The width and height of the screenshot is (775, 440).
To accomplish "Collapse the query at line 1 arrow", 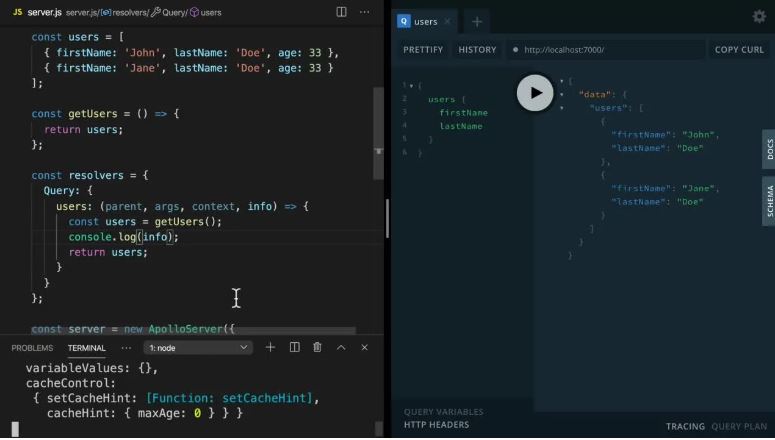I will [x=411, y=86].
